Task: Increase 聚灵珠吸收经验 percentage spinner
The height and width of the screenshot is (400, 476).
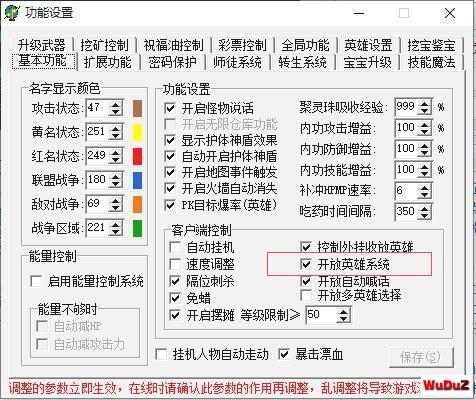Action: 424,104
